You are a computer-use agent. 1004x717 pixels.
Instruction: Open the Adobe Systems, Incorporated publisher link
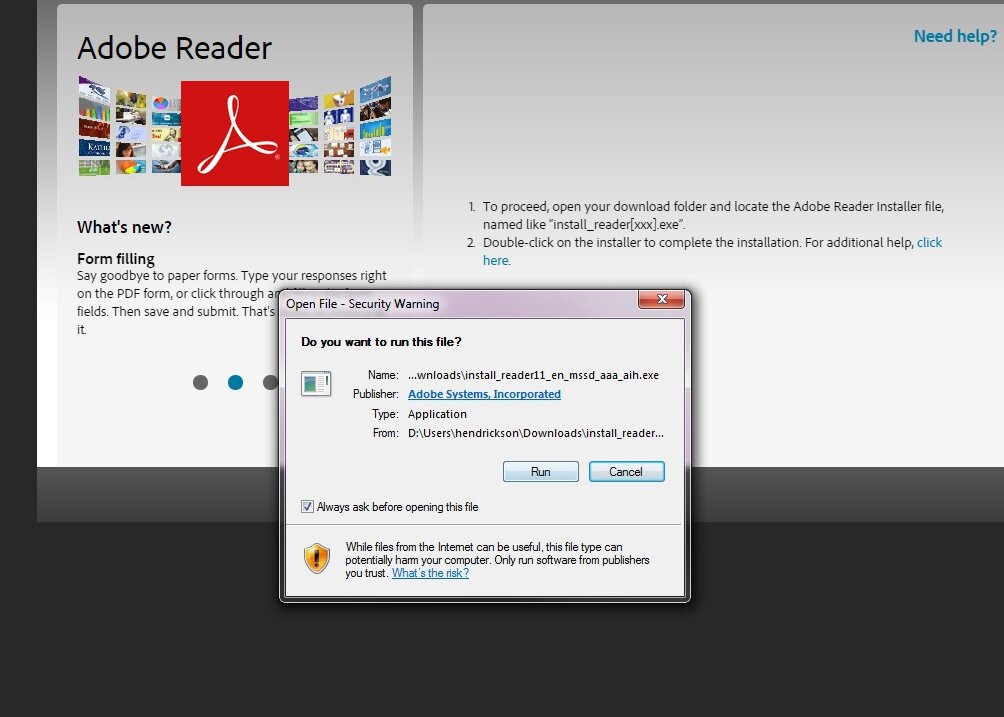point(484,394)
